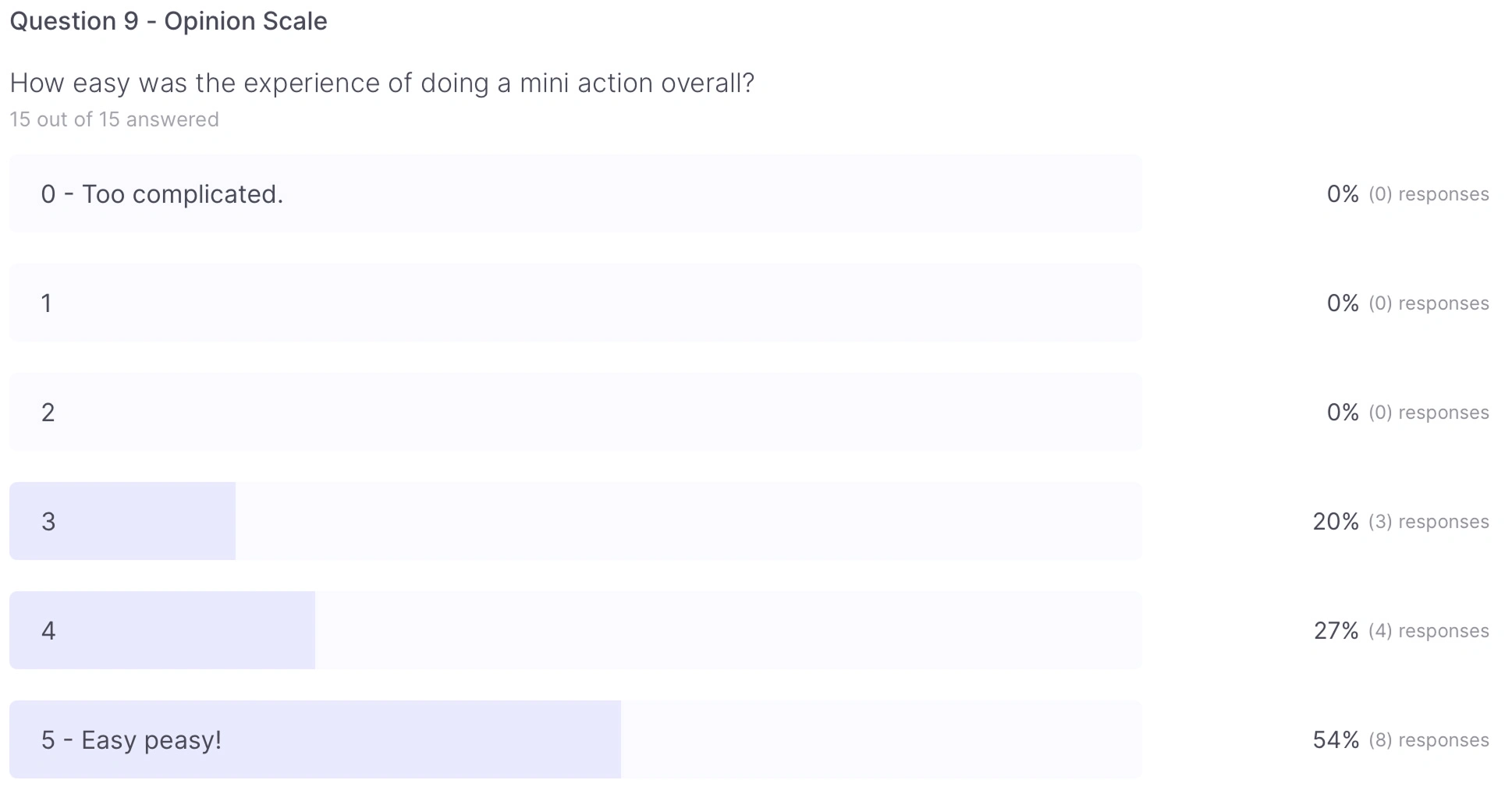Open the "20% (3) responses" count
1512x794 pixels.
click(1400, 522)
